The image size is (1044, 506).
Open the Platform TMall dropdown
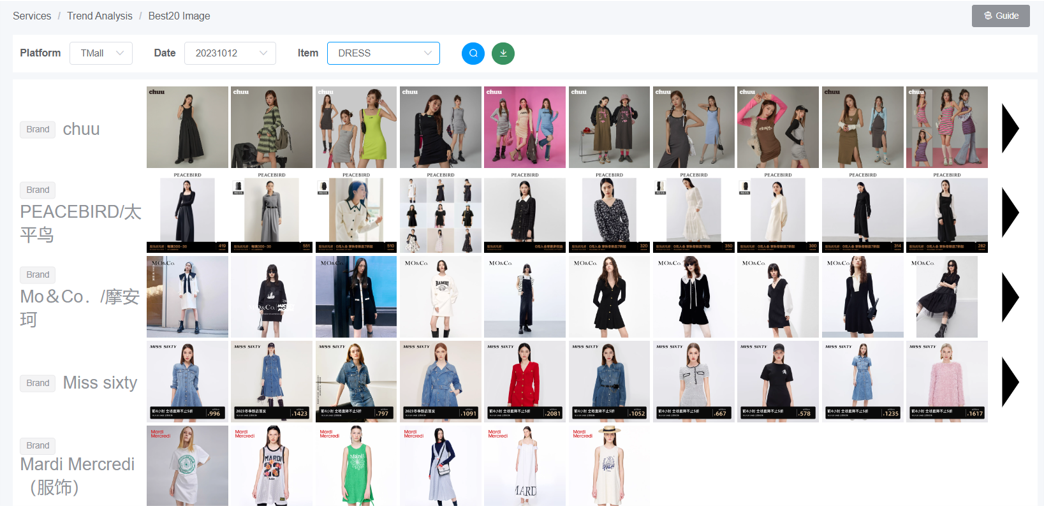point(101,53)
